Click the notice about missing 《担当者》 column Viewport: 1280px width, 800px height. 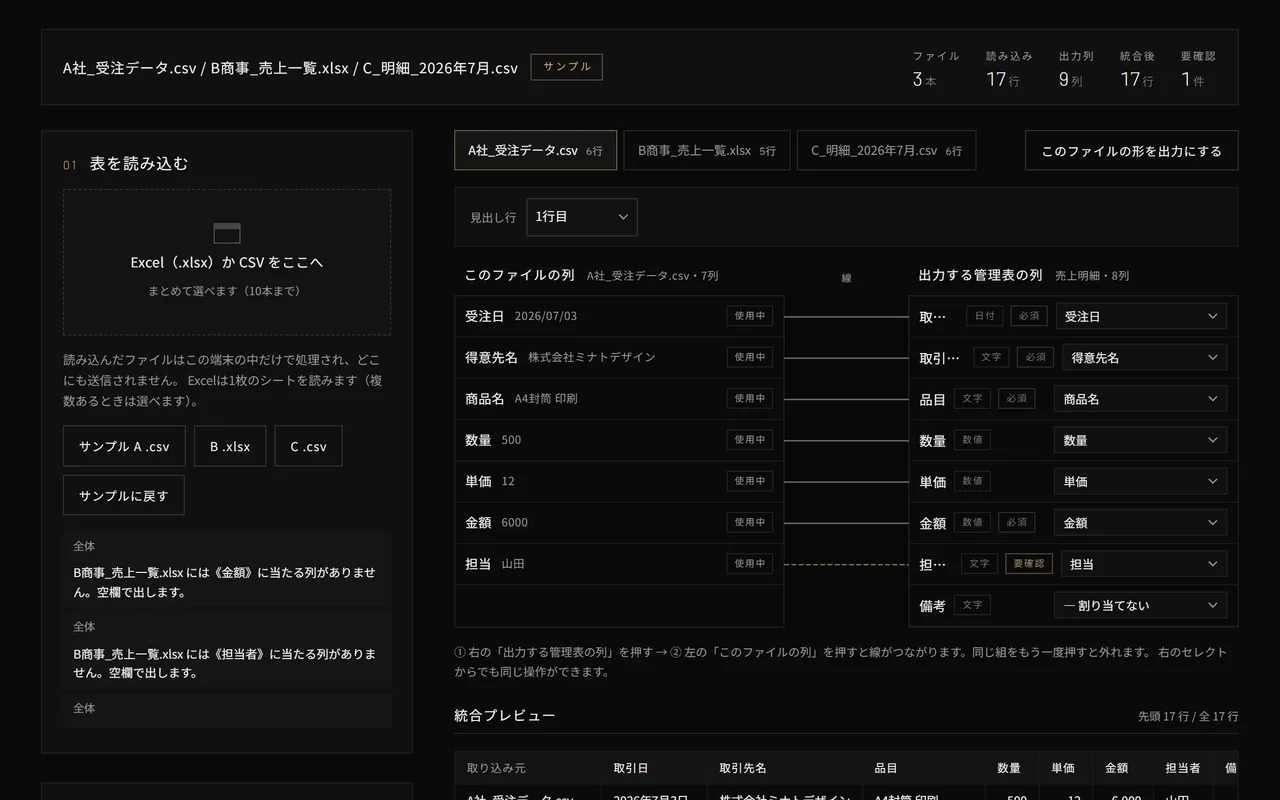click(x=227, y=653)
